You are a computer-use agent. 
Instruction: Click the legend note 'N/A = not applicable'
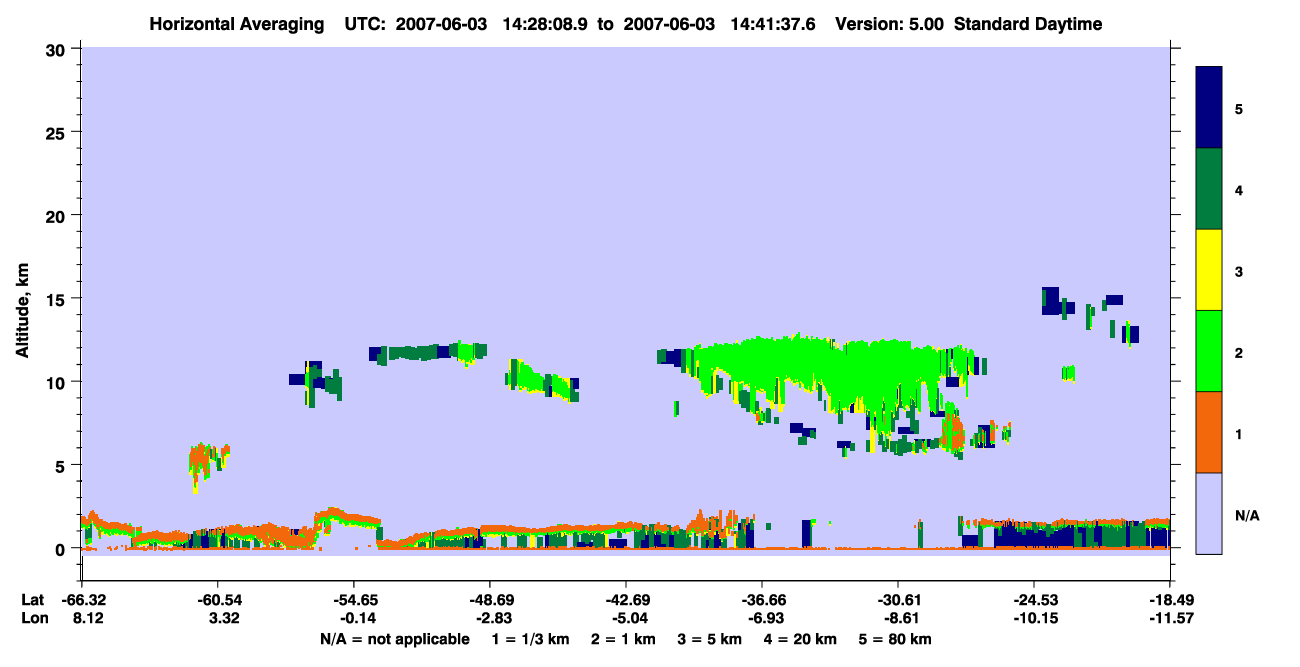[394, 639]
